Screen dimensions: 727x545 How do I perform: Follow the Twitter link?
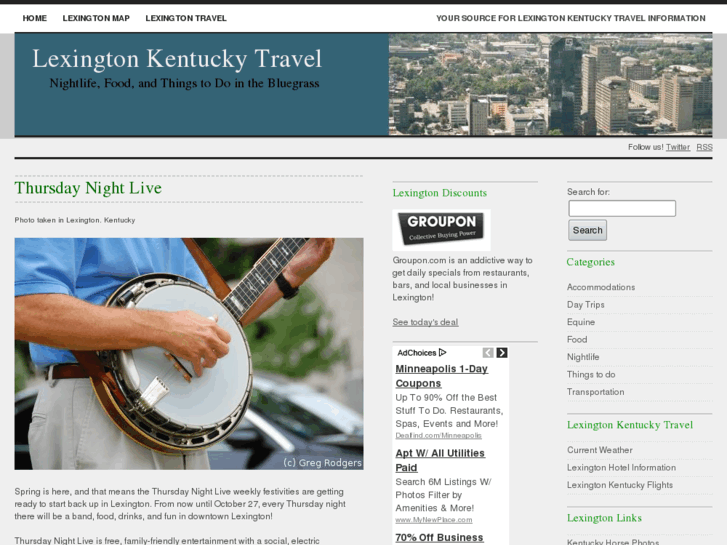tap(678, 147)
